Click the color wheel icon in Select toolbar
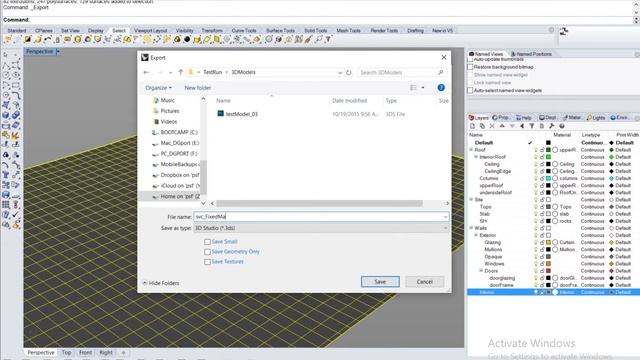 87,40
